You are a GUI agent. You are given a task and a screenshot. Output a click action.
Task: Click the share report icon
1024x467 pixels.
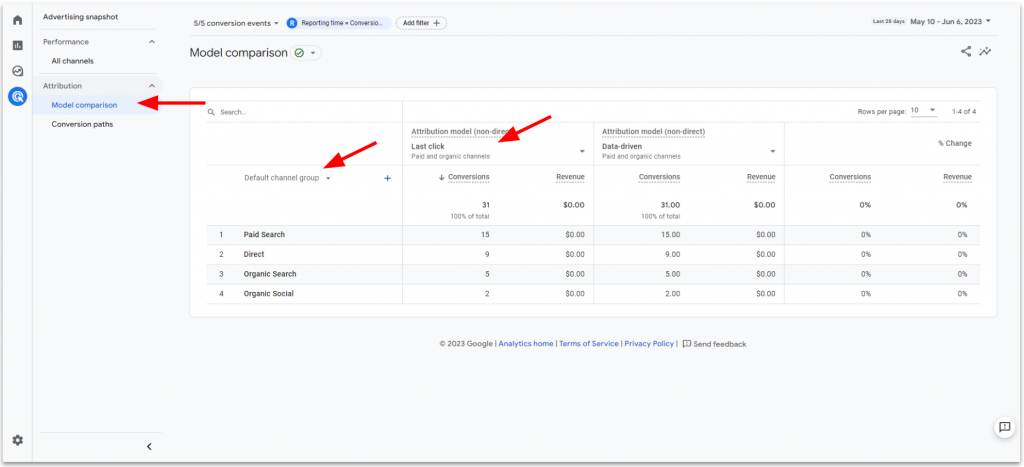coord(966,52)
